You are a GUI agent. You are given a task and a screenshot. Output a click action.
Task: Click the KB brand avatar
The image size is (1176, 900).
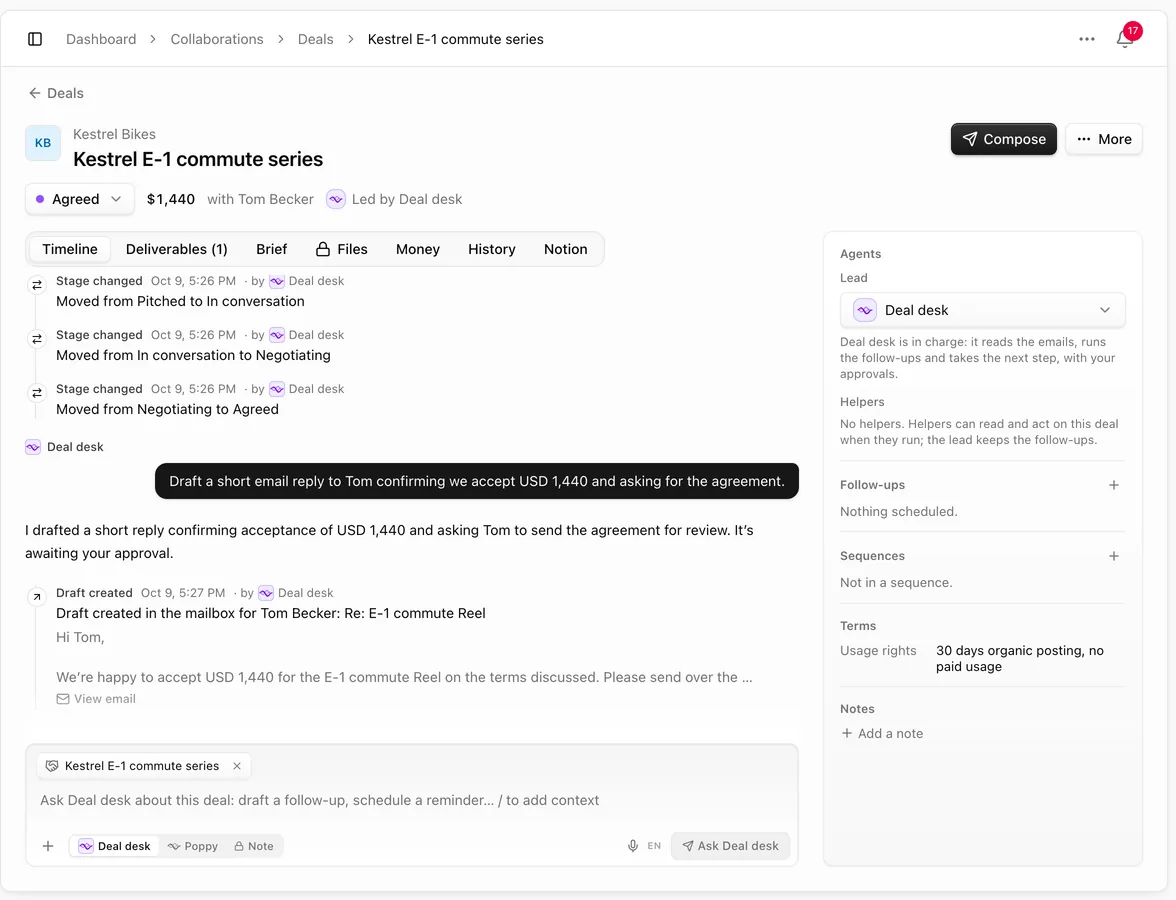click(x=43, y=142)
